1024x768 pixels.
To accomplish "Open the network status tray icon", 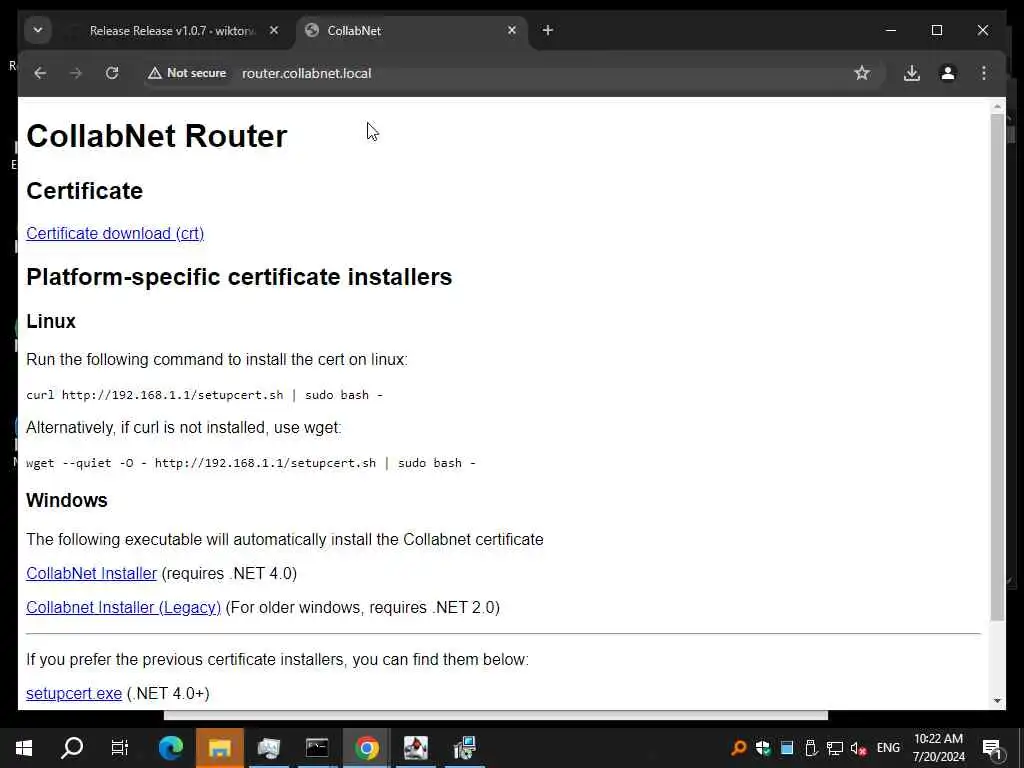I will (835, 748).
